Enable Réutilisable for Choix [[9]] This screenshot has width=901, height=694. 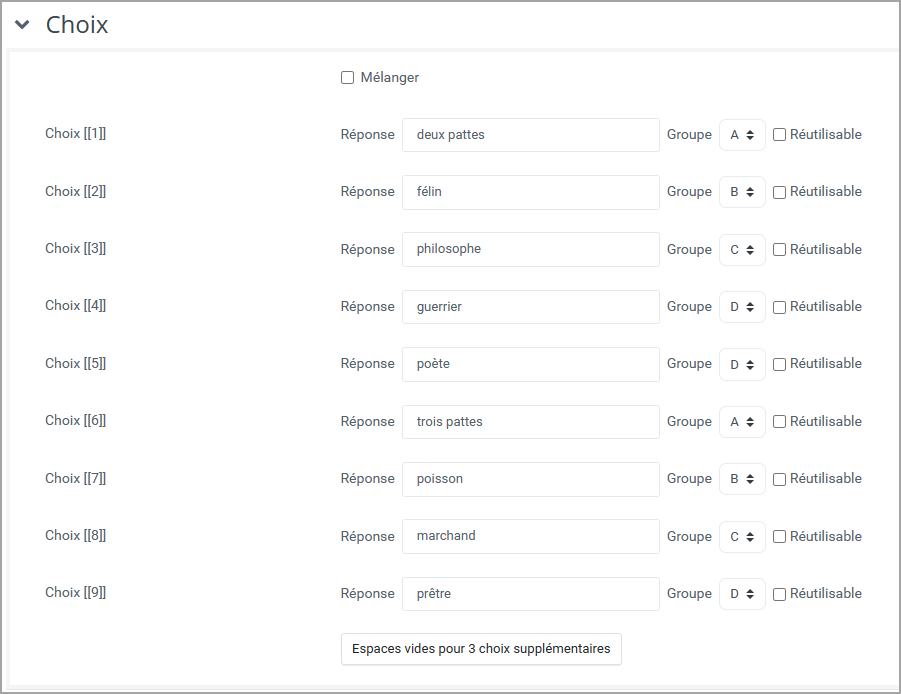pyautogui.click(x=779, y=594)
